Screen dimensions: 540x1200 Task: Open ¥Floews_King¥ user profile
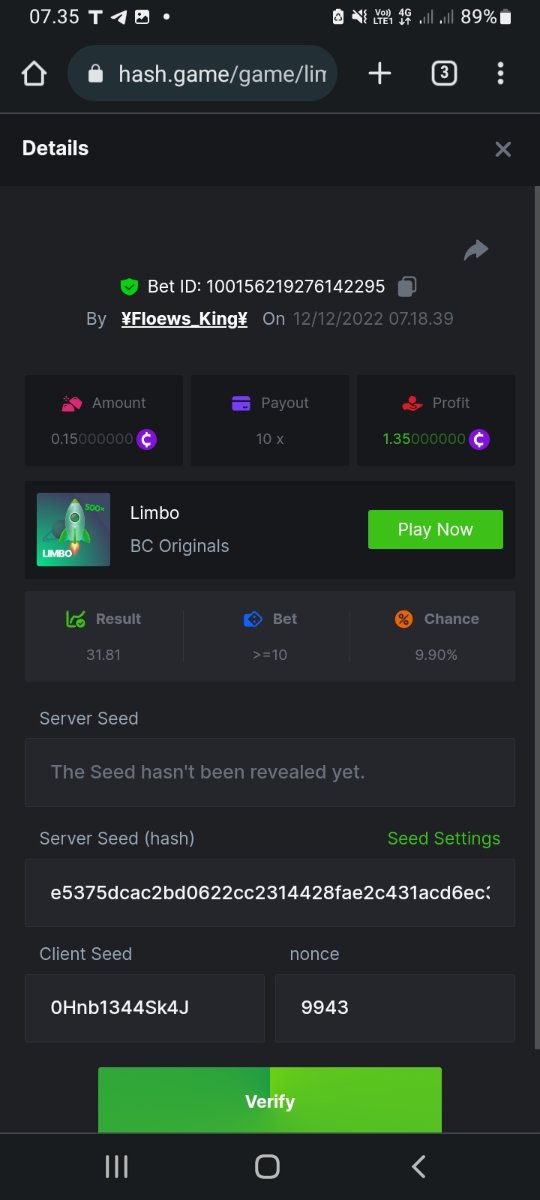click(x=184, y=319)
